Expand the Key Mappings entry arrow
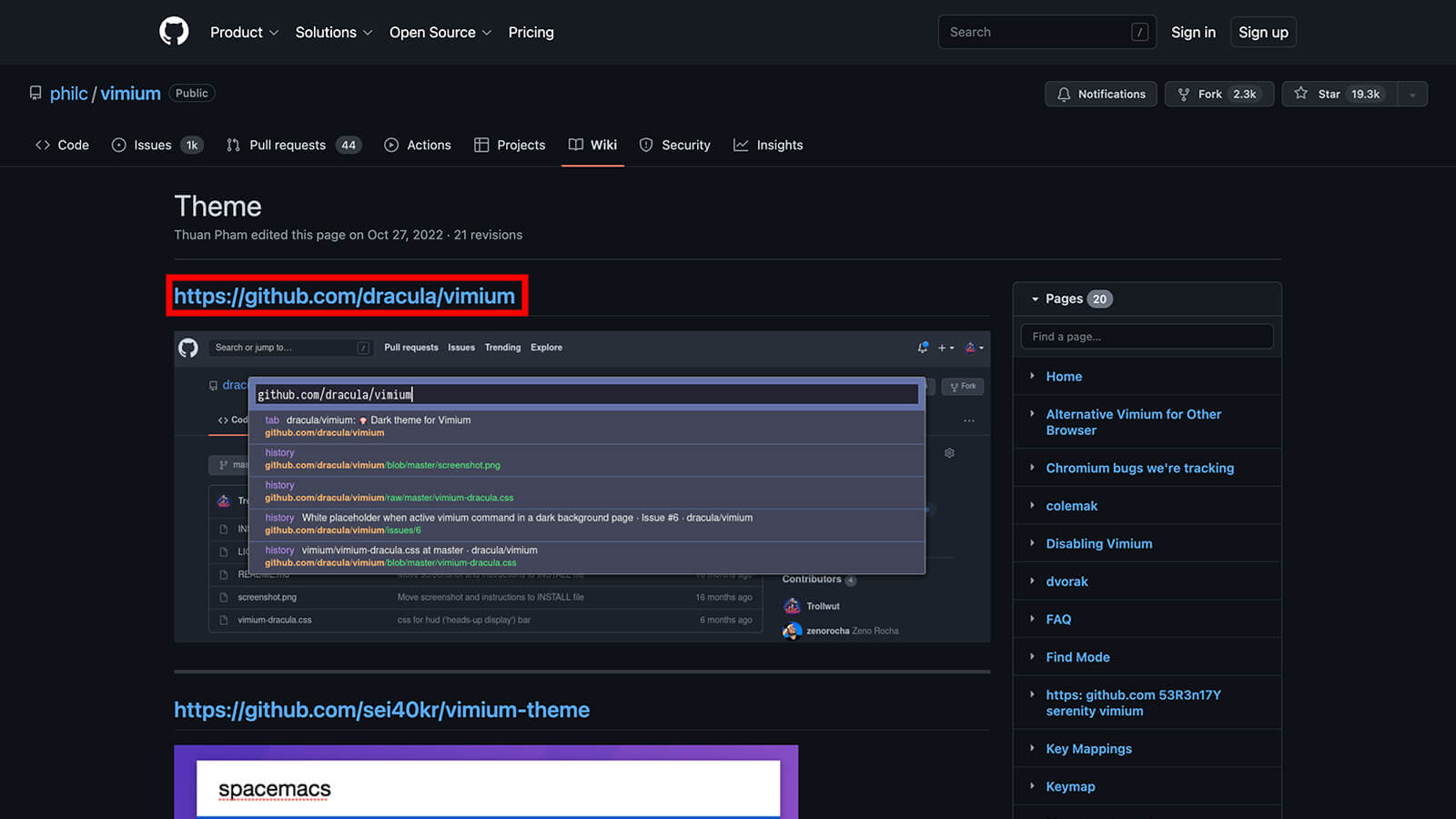 pos(1032,748)
